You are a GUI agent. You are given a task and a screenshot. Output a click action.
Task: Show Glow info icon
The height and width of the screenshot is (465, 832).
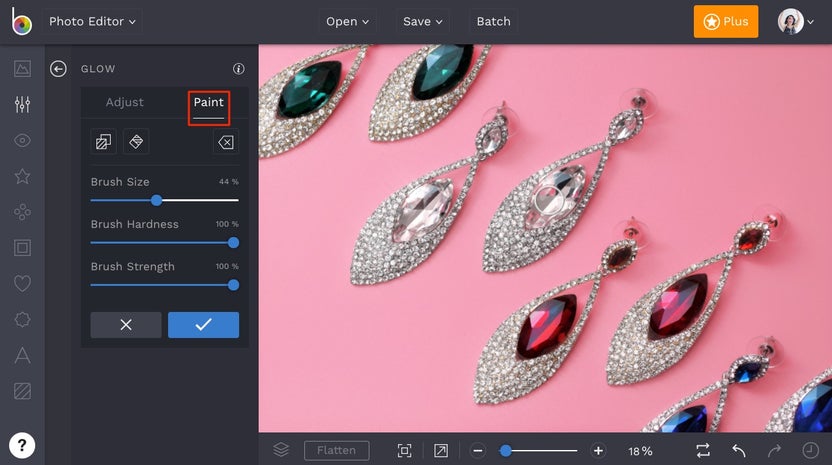pyautogui.click(x=239, y=68)
